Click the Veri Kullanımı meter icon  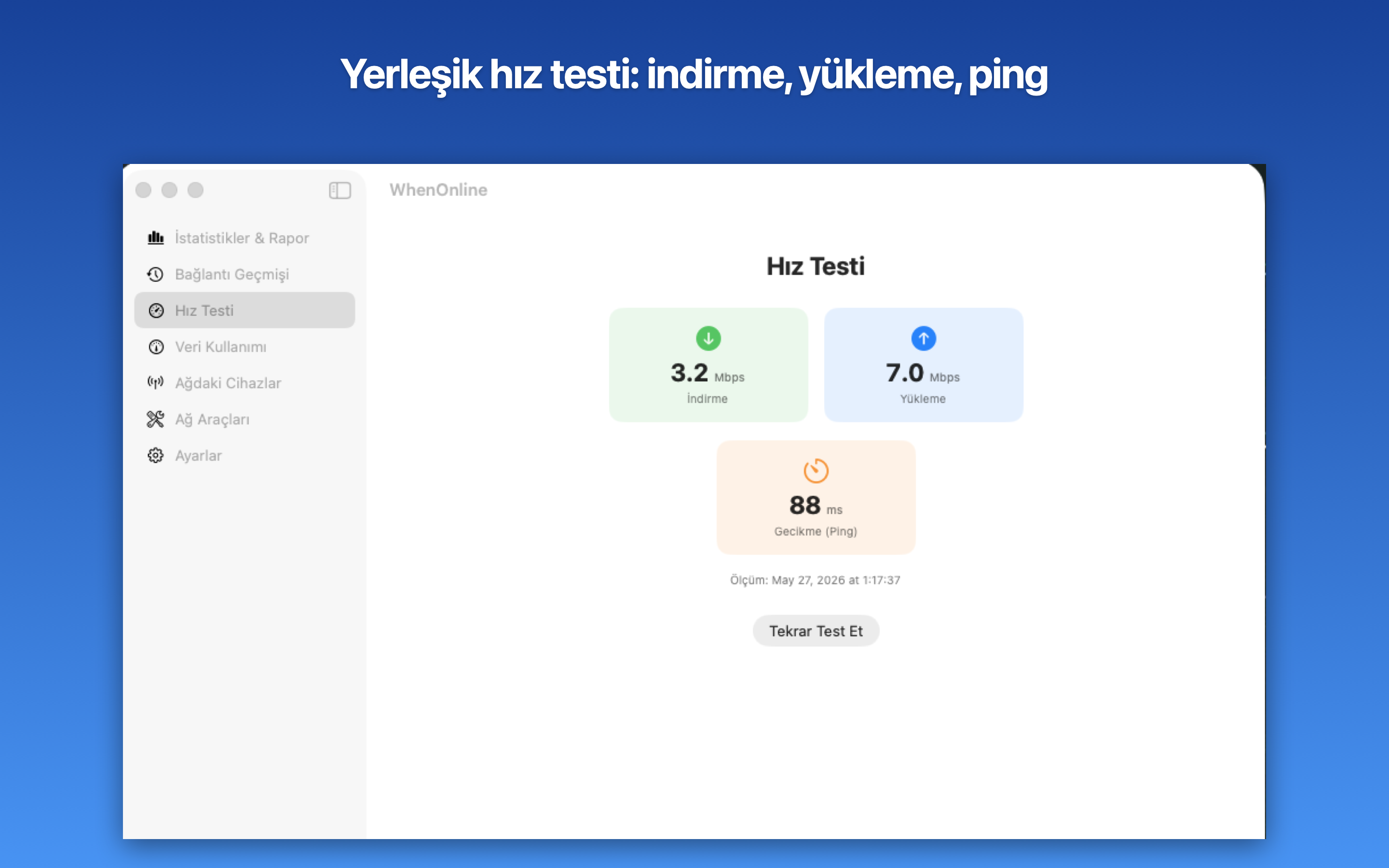[x=156, y=347]
